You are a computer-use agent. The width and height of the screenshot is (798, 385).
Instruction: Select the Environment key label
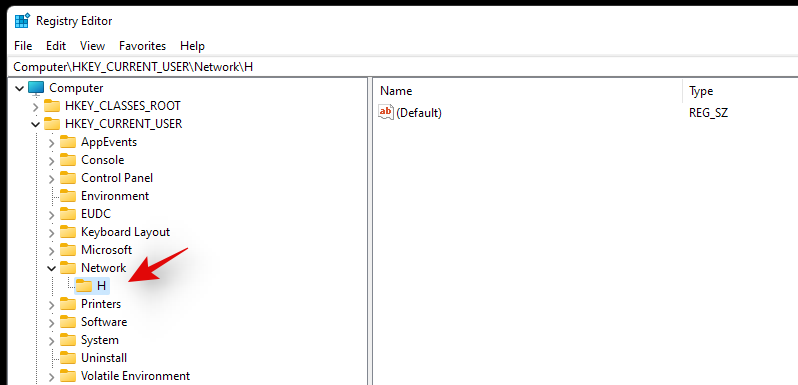(115, 196)
